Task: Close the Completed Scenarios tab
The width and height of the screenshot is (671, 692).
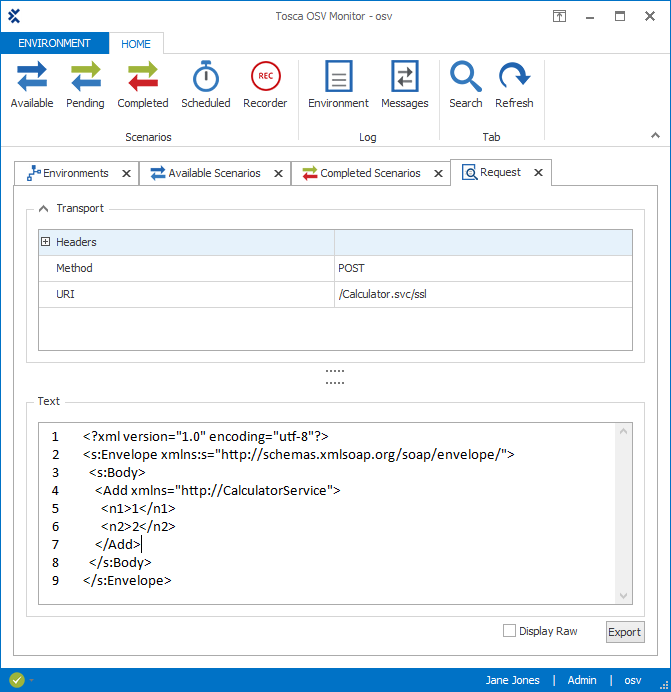Action: pyautogui.click(x=438, y=173)
